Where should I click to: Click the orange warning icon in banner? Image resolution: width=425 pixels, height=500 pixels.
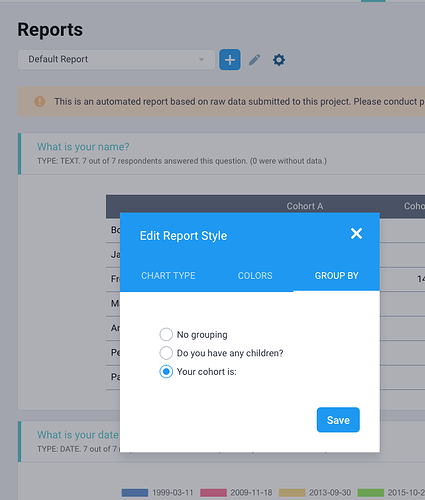click(x=40, y=101)
